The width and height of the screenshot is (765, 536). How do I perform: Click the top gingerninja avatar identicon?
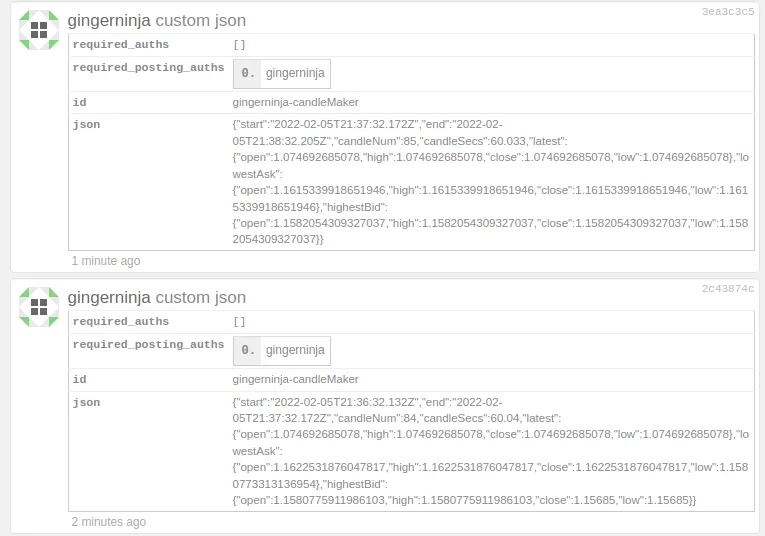point(39,30)
